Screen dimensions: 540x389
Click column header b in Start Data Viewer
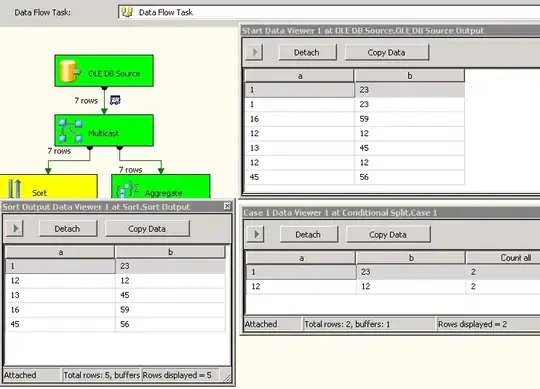coord(409,76)
